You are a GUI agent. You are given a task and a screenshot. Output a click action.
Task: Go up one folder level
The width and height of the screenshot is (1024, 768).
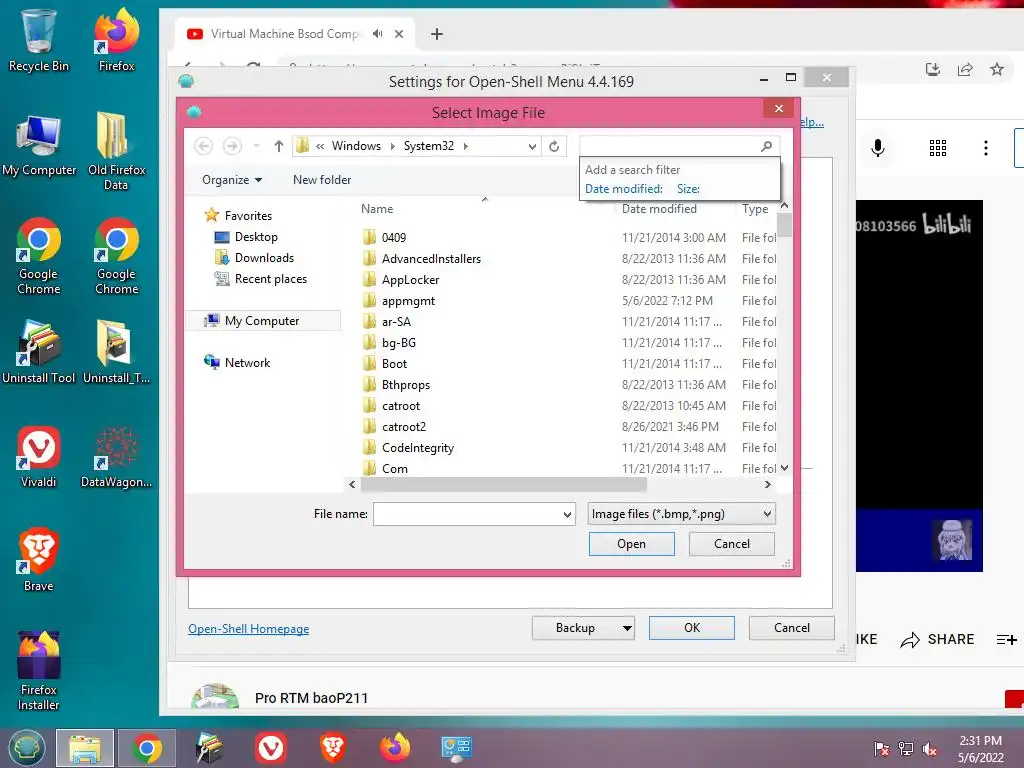point(279,146)
